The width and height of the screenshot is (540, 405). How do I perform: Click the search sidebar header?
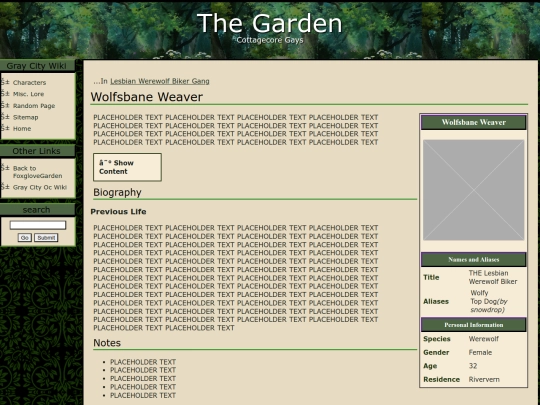coord(37,210)
